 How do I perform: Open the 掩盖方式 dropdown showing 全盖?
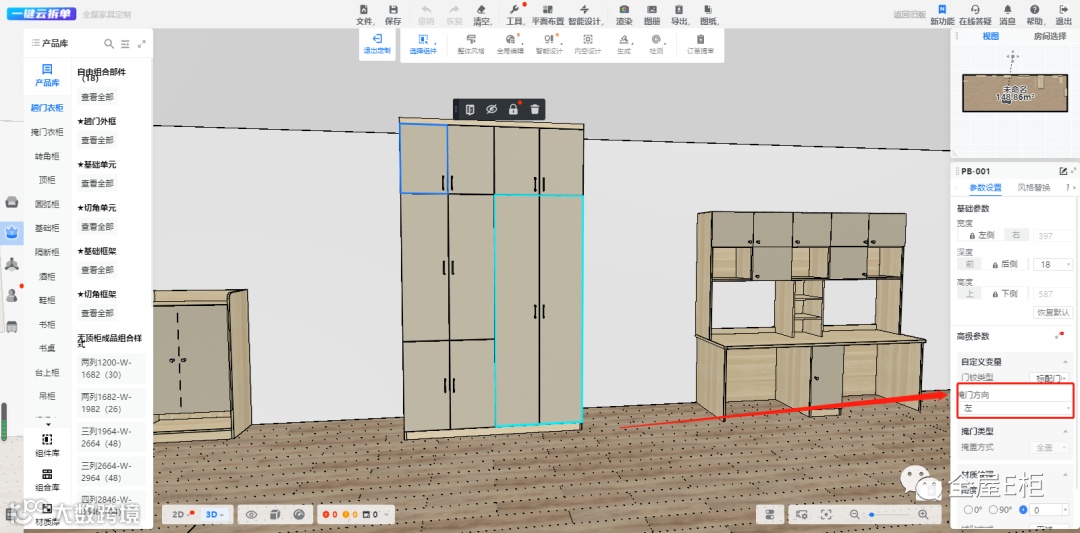point(1049,448)
